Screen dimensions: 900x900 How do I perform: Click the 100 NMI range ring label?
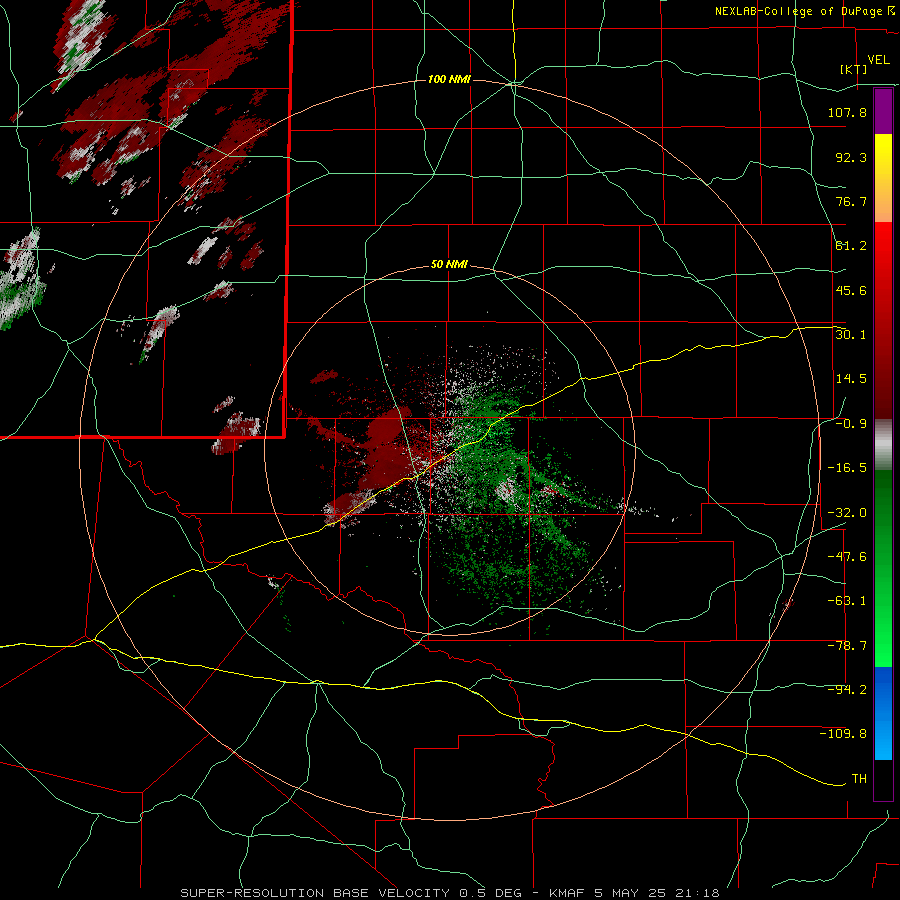click(449, 79)
